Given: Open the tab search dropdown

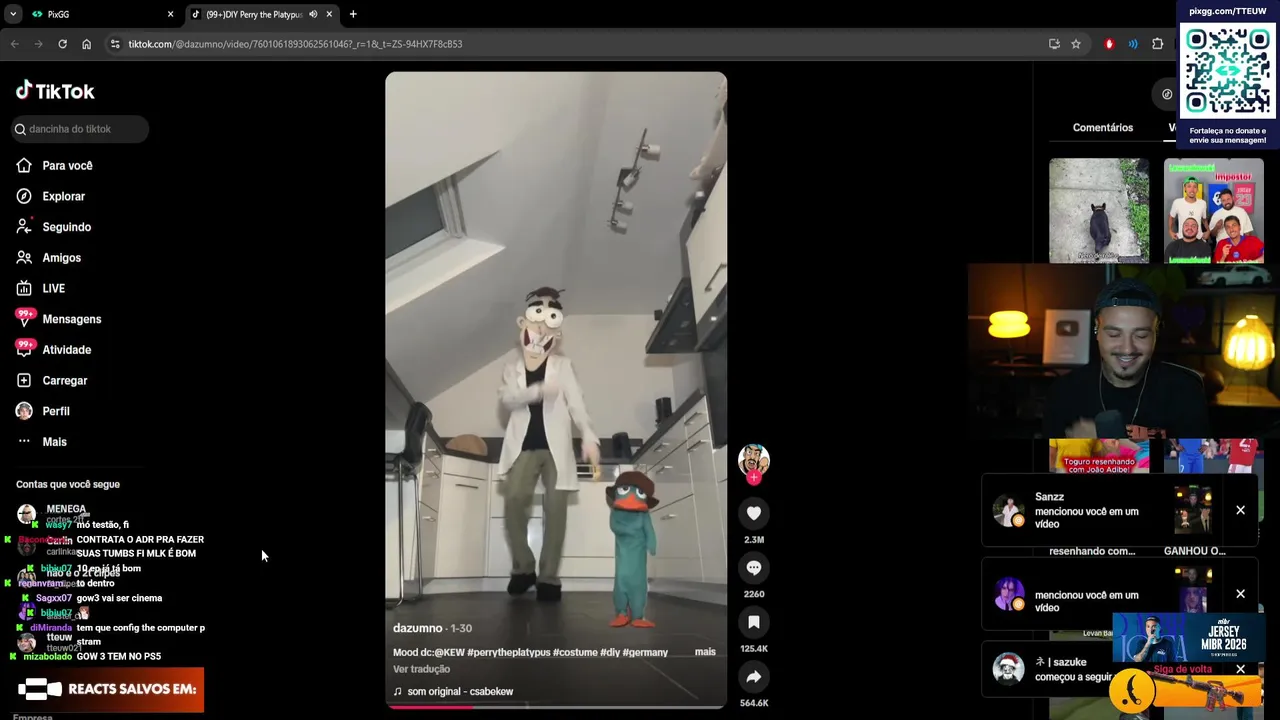Looking at the screenshot, I should coord(12,14).
